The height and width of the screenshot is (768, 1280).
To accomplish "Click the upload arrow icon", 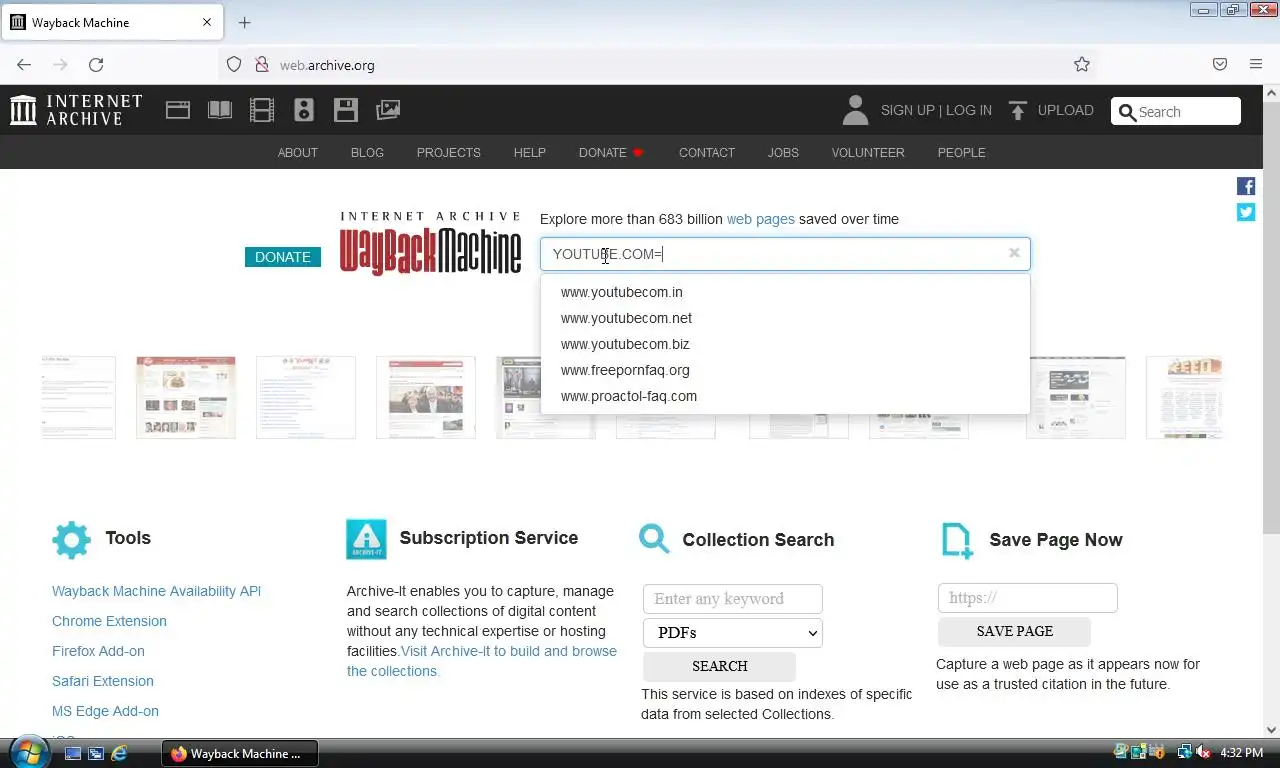I will [x=1018, y=110].
